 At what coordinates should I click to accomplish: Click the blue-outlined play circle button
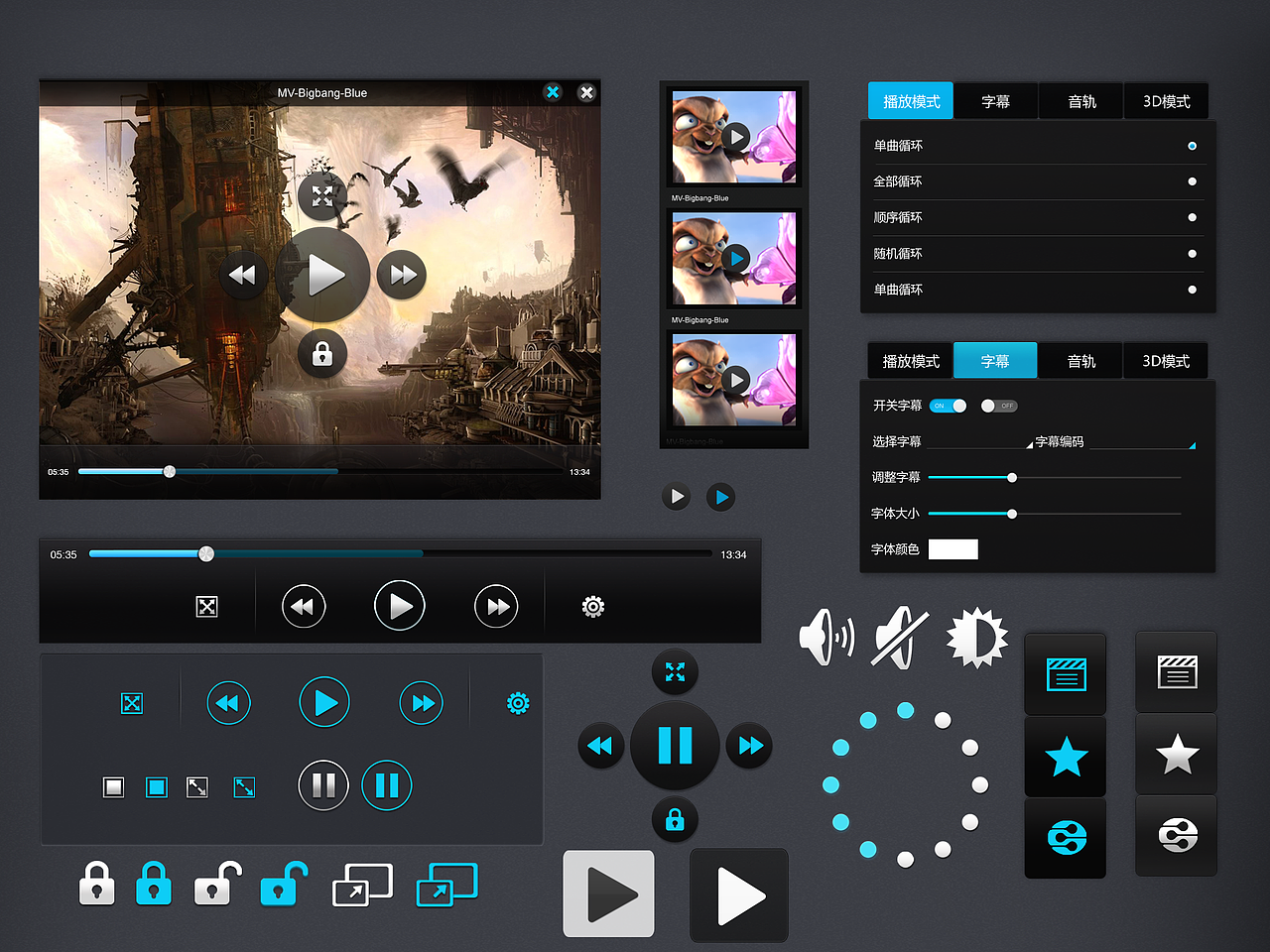(324, 702)
